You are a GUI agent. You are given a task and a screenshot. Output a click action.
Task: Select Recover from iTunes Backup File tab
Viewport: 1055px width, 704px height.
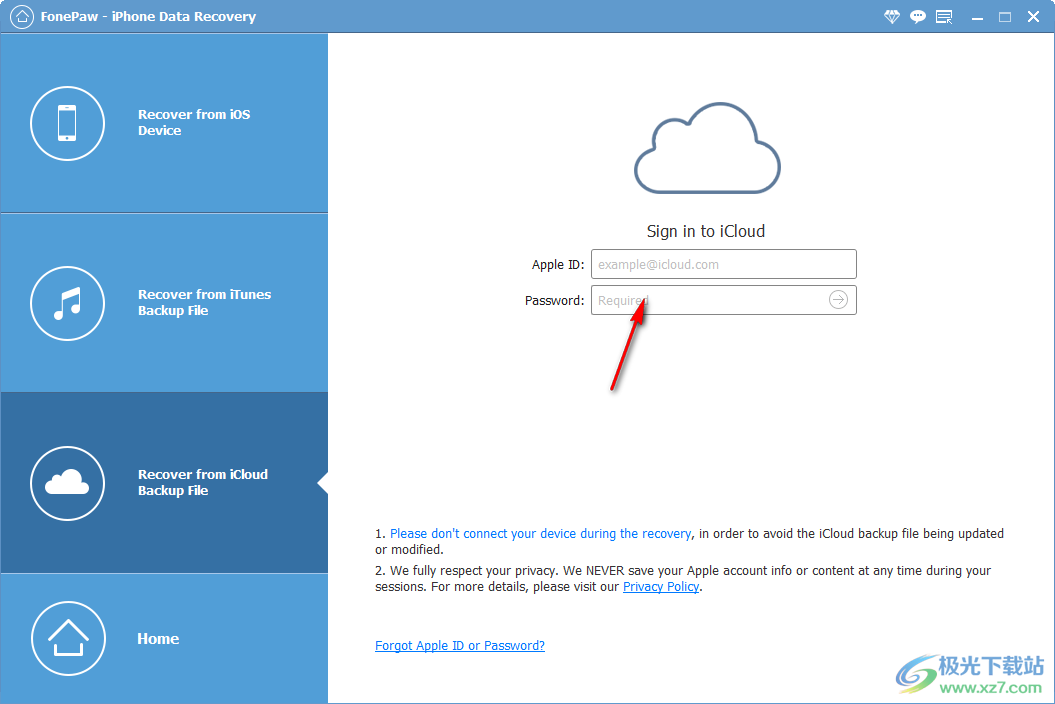pyautogui.click(x=204, y=303)
